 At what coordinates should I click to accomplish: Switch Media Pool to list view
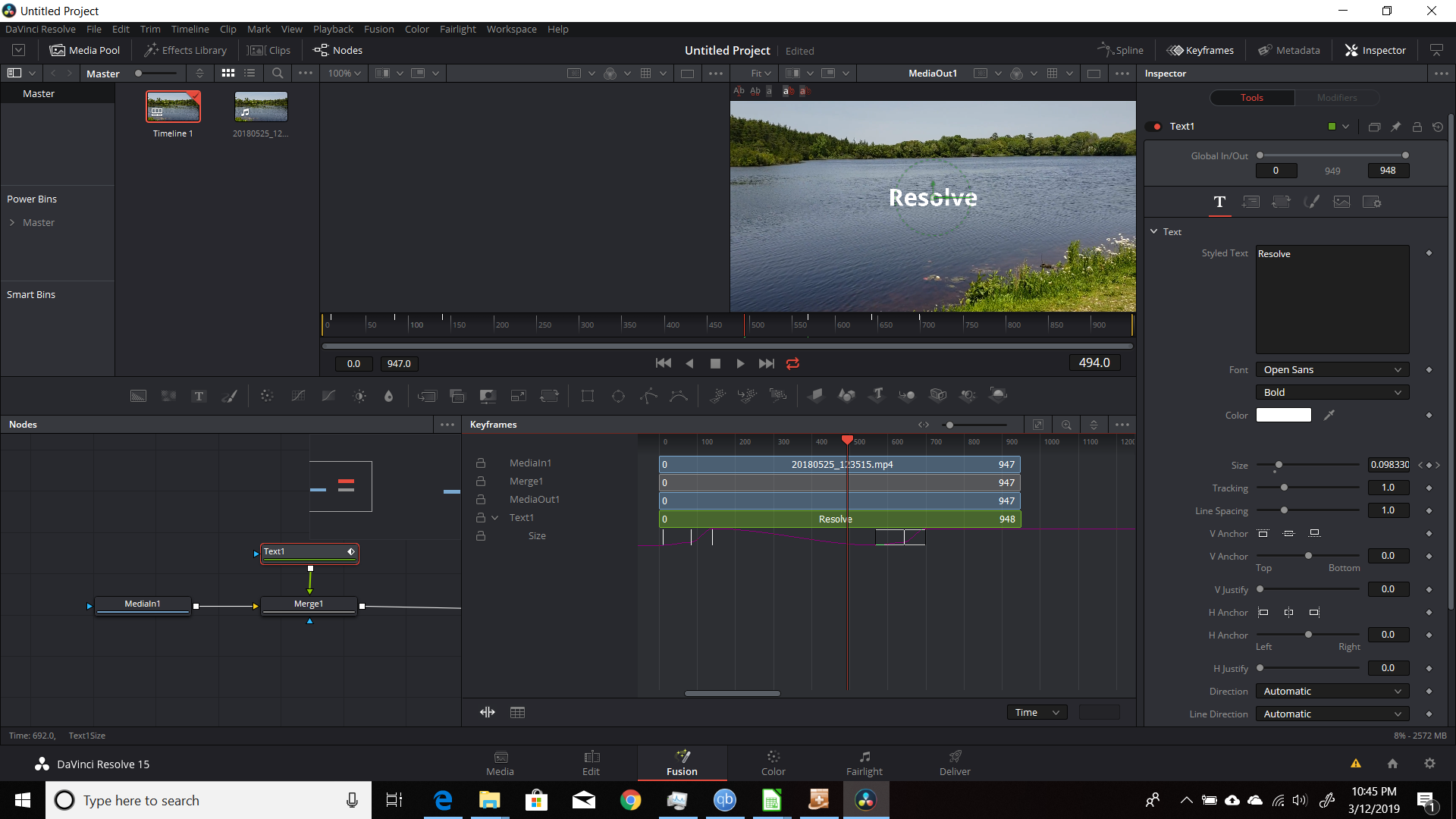[249, 74]
